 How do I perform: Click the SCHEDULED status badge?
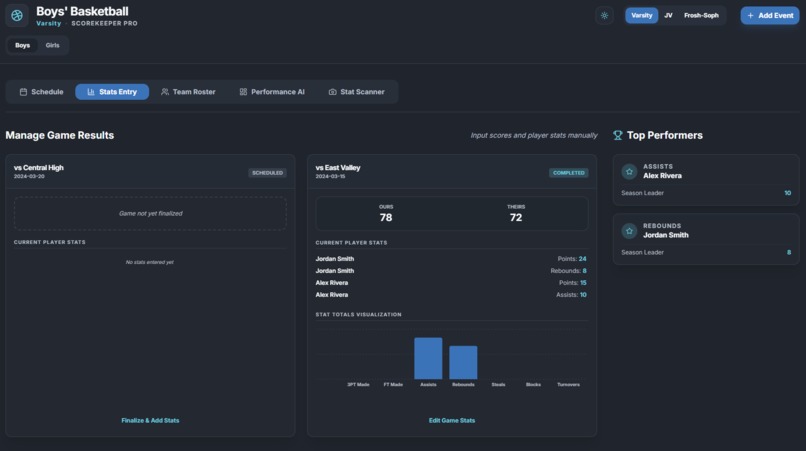coord(267,173)
